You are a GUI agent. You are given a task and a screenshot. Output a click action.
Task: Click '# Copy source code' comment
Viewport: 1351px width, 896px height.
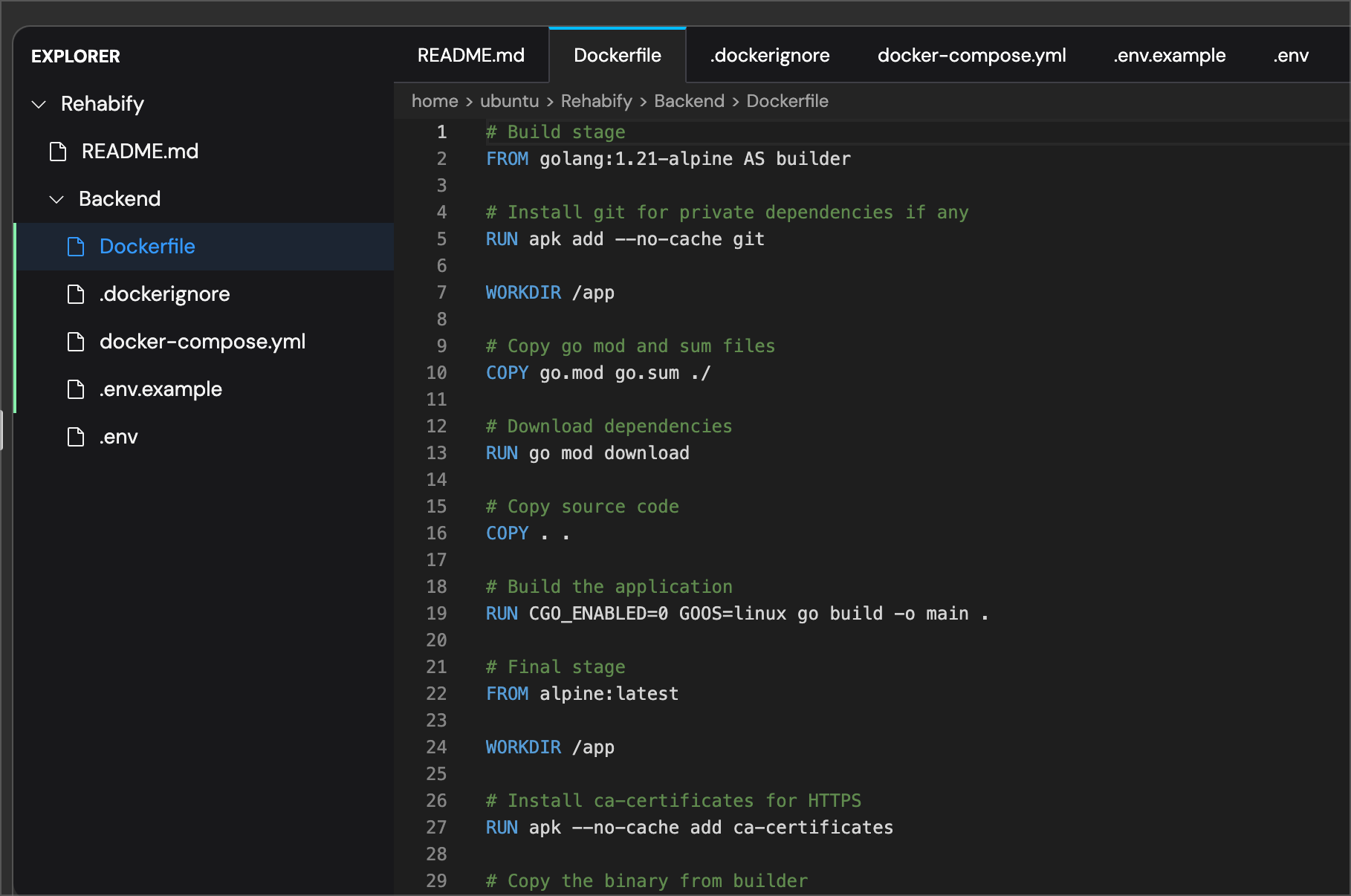pyautogui.click(x=583, y=507)
